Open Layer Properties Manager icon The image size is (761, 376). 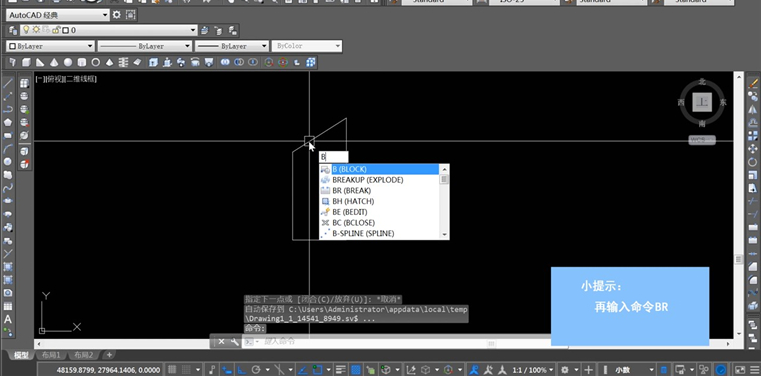[13, 30]
